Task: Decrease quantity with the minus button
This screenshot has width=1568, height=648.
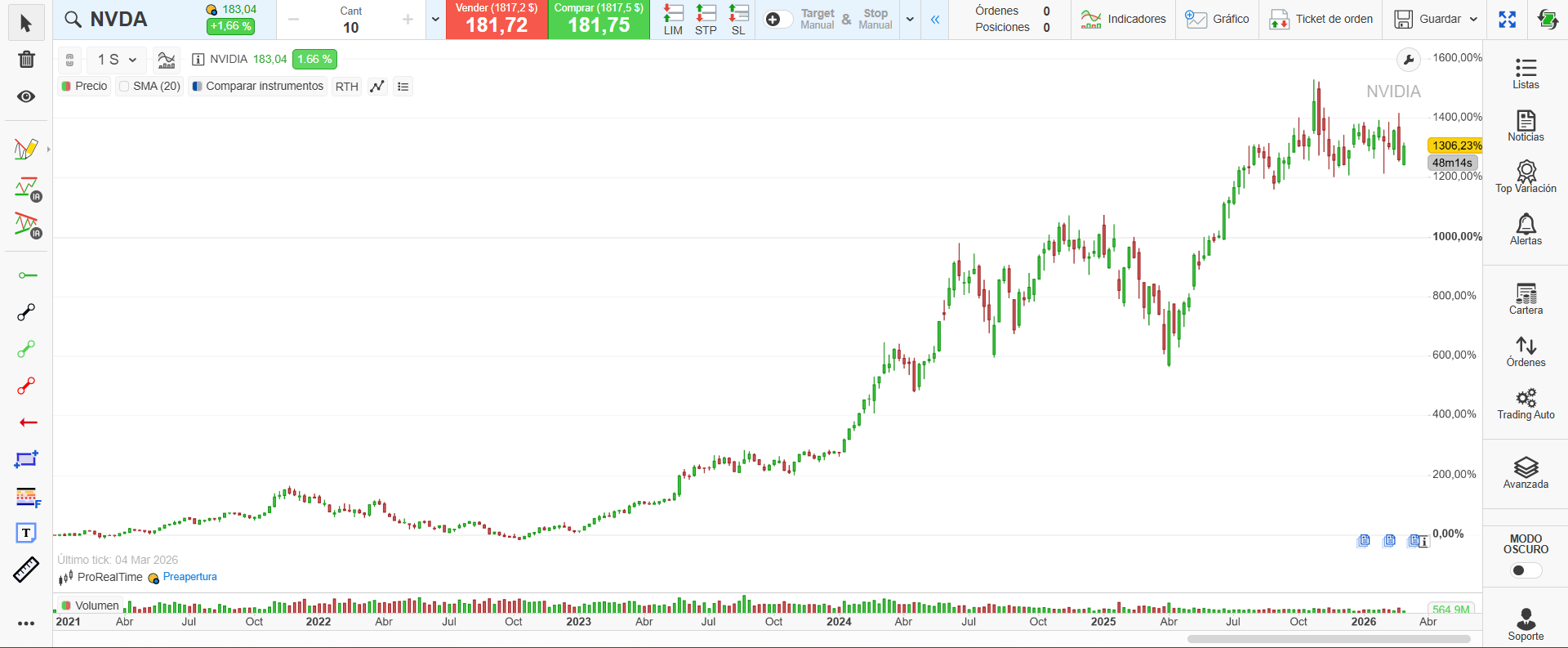Action: pos(294,20)
